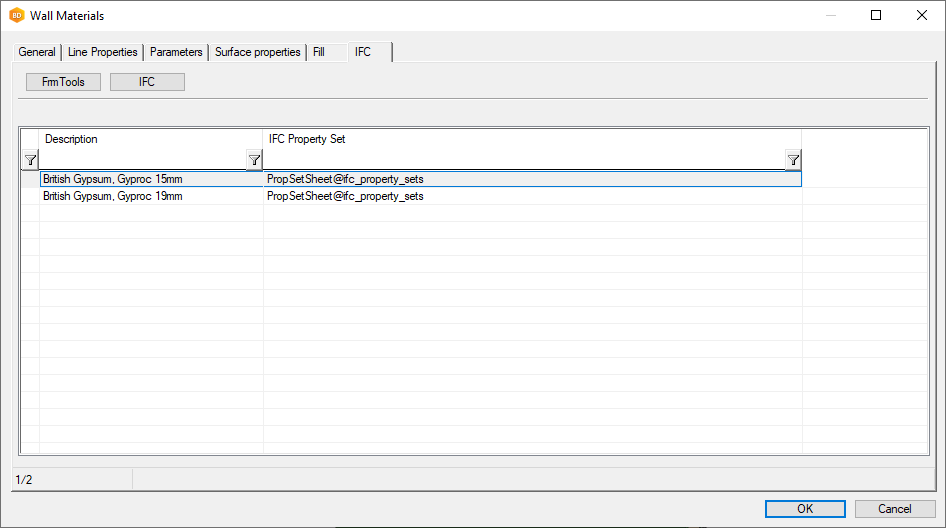Click the filter icon in the Description column
This screenshot has width=946, height=528.
254,160
